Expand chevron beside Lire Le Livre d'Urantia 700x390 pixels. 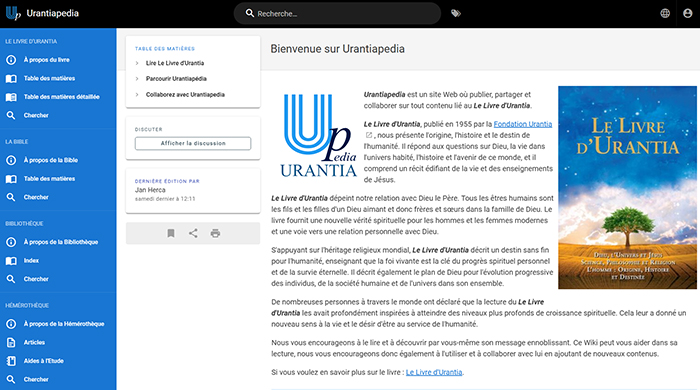(137, 63)
